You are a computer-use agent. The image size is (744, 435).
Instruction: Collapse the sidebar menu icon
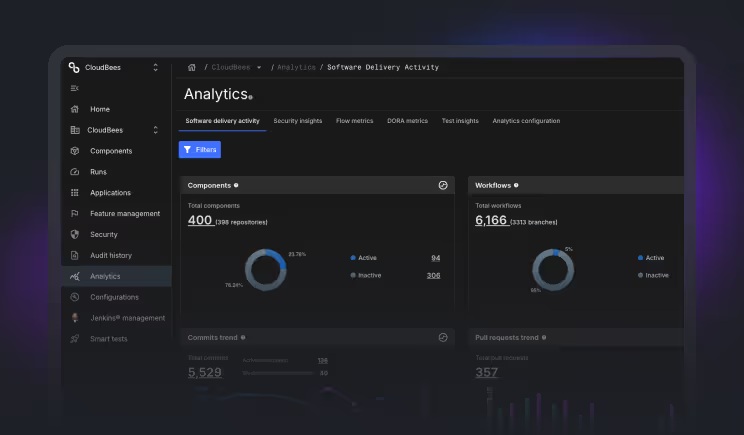pyautogui.click(x=74, y=88)
